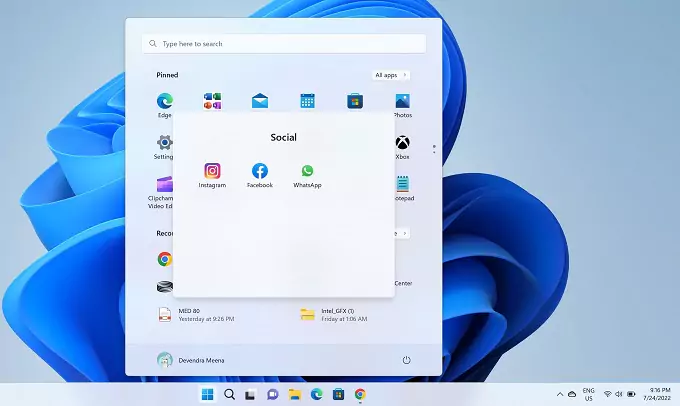Click the Start menu search box

(x=284, y=44)
